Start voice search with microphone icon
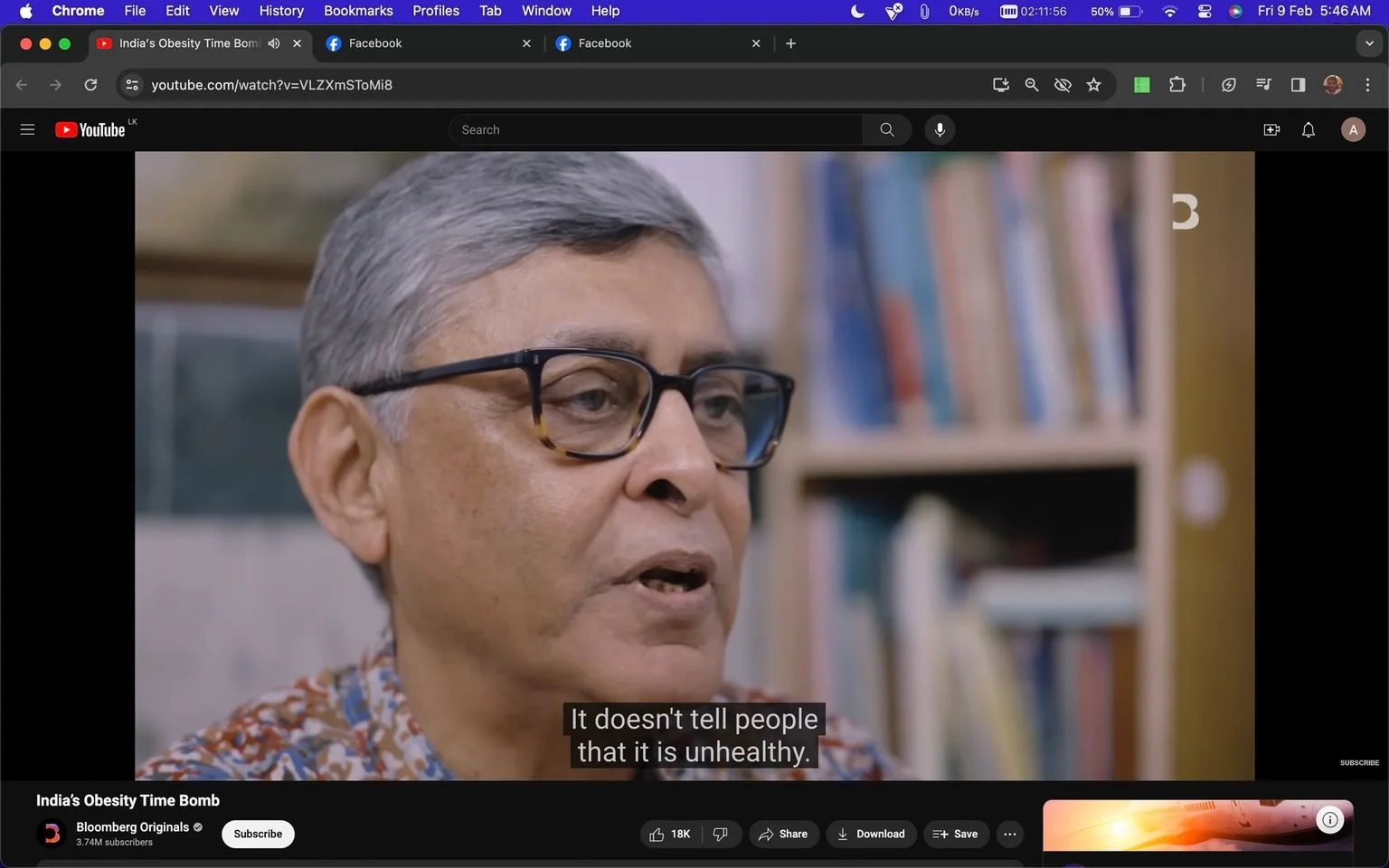This screenshot has width=1389, height=868. 940,129
